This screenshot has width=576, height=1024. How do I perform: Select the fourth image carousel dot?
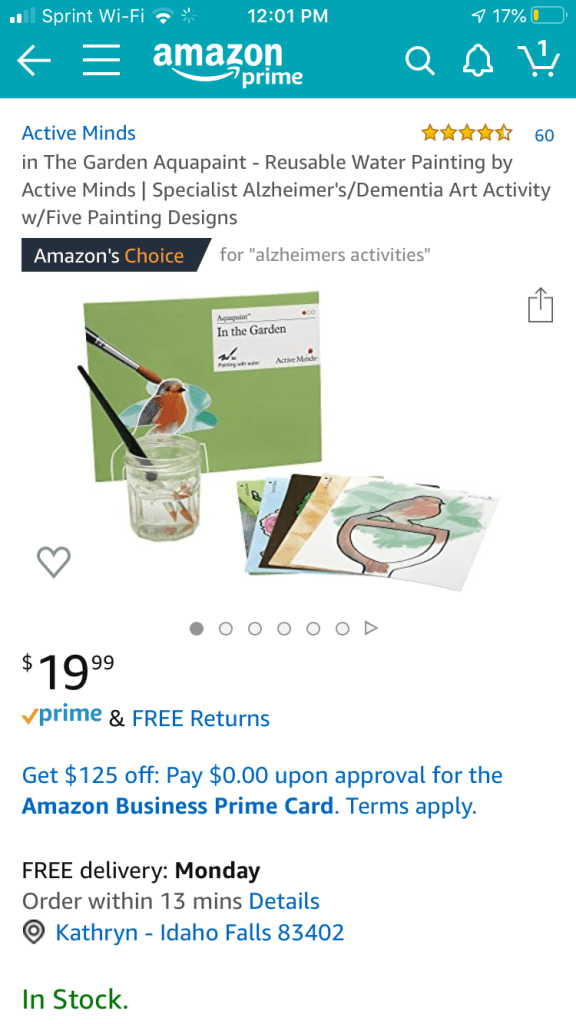pyautogui.click(x=284, y=628)
